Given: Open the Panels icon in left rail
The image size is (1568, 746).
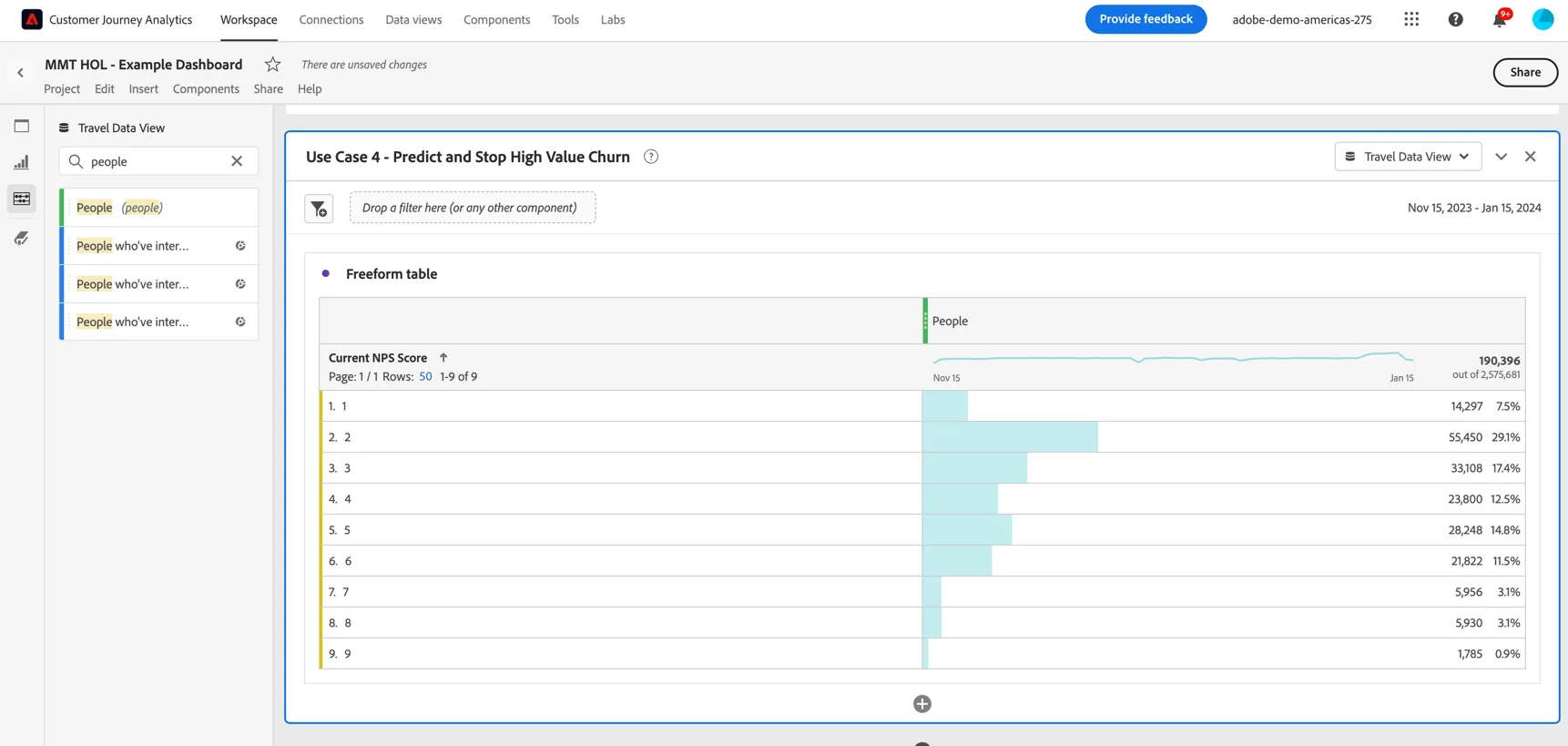Looking at the screenshot, I should pos(22,127).
